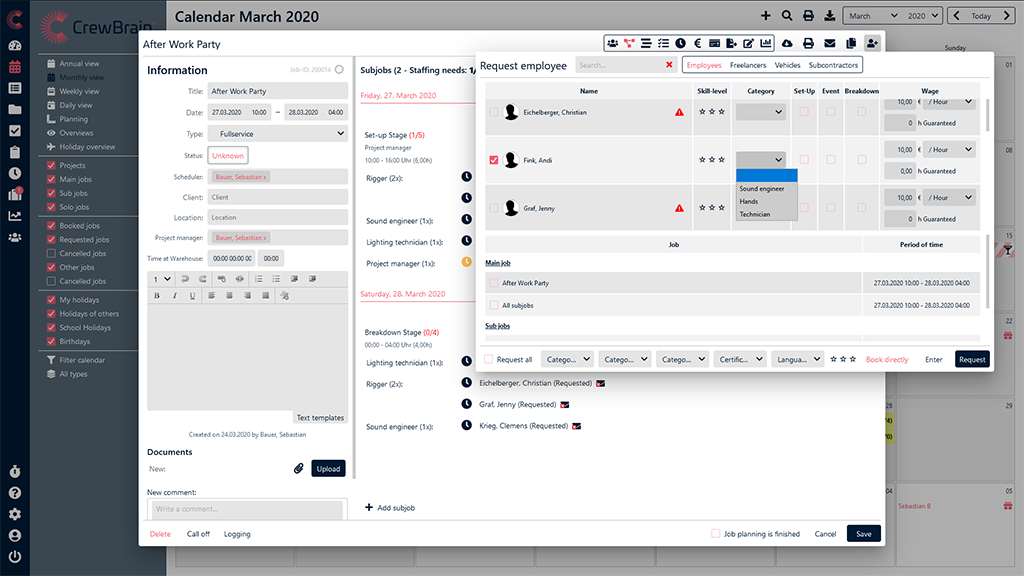Viewport: 1024px width, 576px height.
Task: Tick the Job planning is finished checkbox
Action: click(x=715, y=534)
